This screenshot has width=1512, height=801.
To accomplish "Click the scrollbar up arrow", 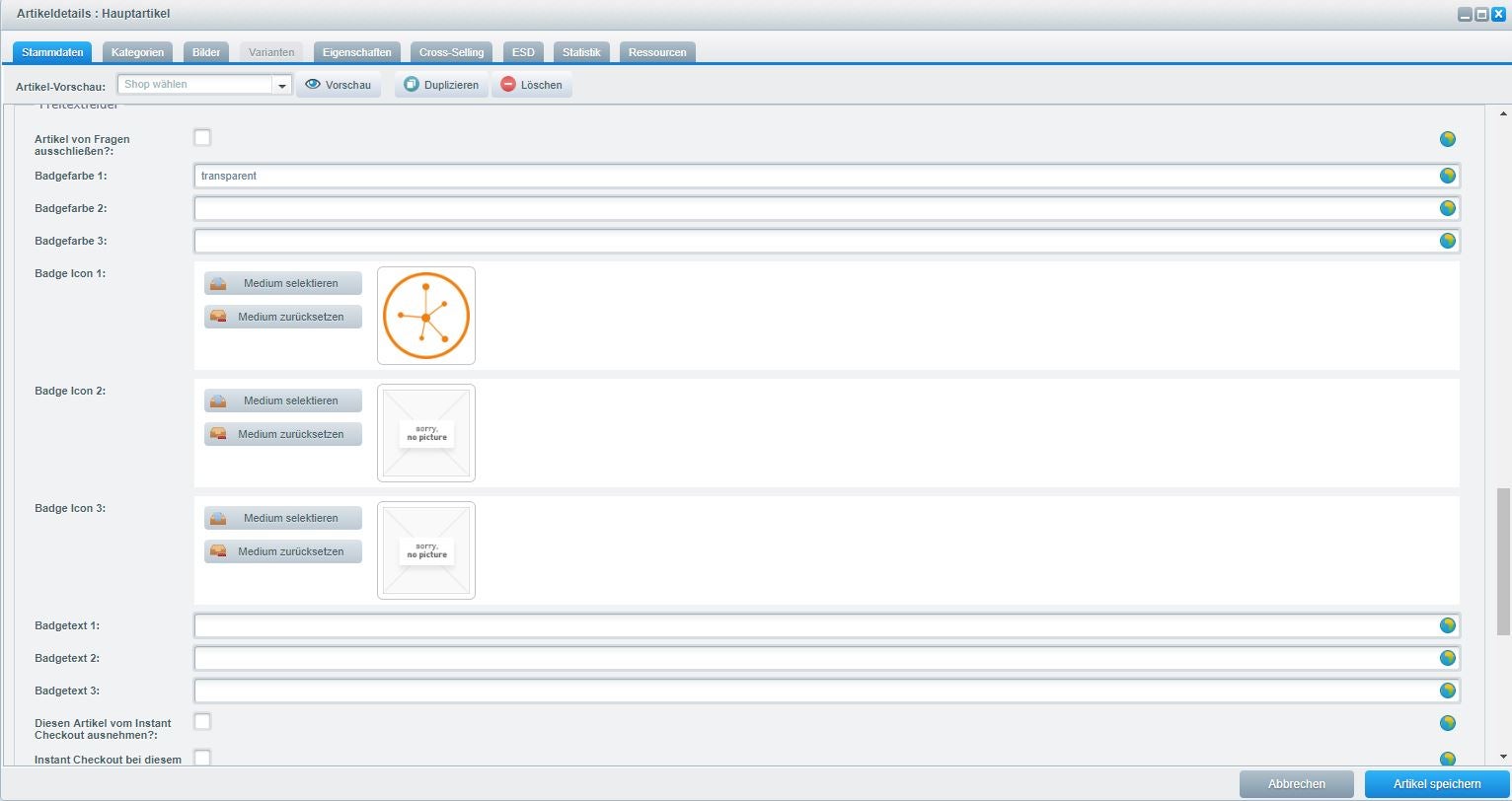I will click(1504, 113).
